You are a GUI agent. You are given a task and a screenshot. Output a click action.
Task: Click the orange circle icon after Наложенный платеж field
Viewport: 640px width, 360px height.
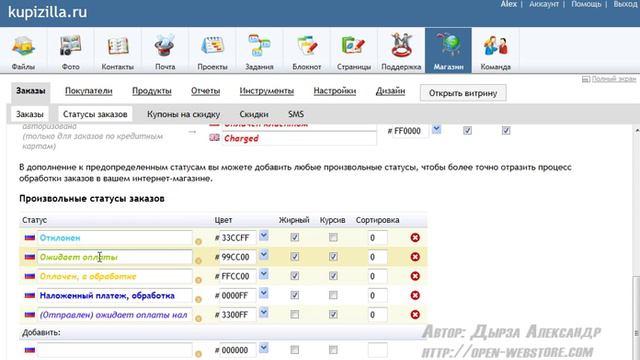tap(198, 299)
